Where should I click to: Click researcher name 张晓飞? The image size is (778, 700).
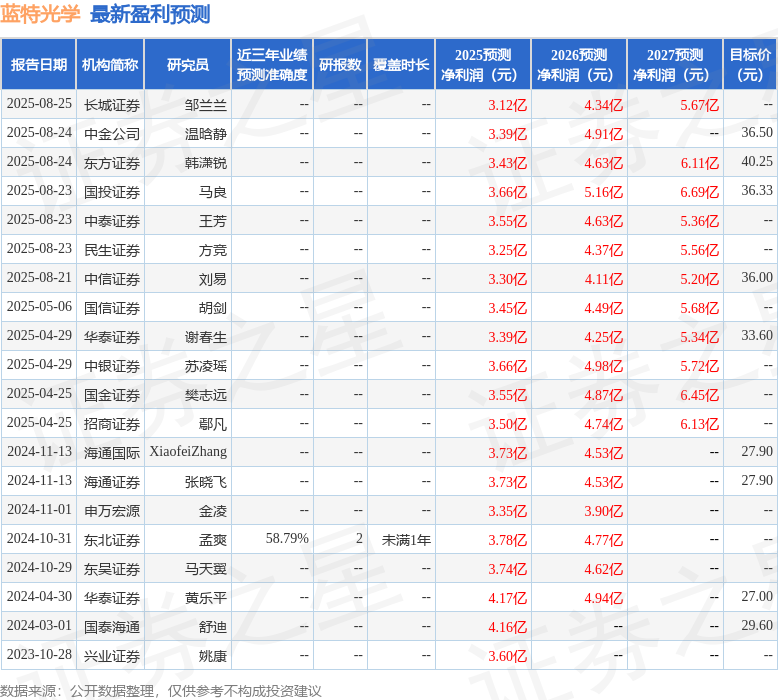tap(205, 482)
